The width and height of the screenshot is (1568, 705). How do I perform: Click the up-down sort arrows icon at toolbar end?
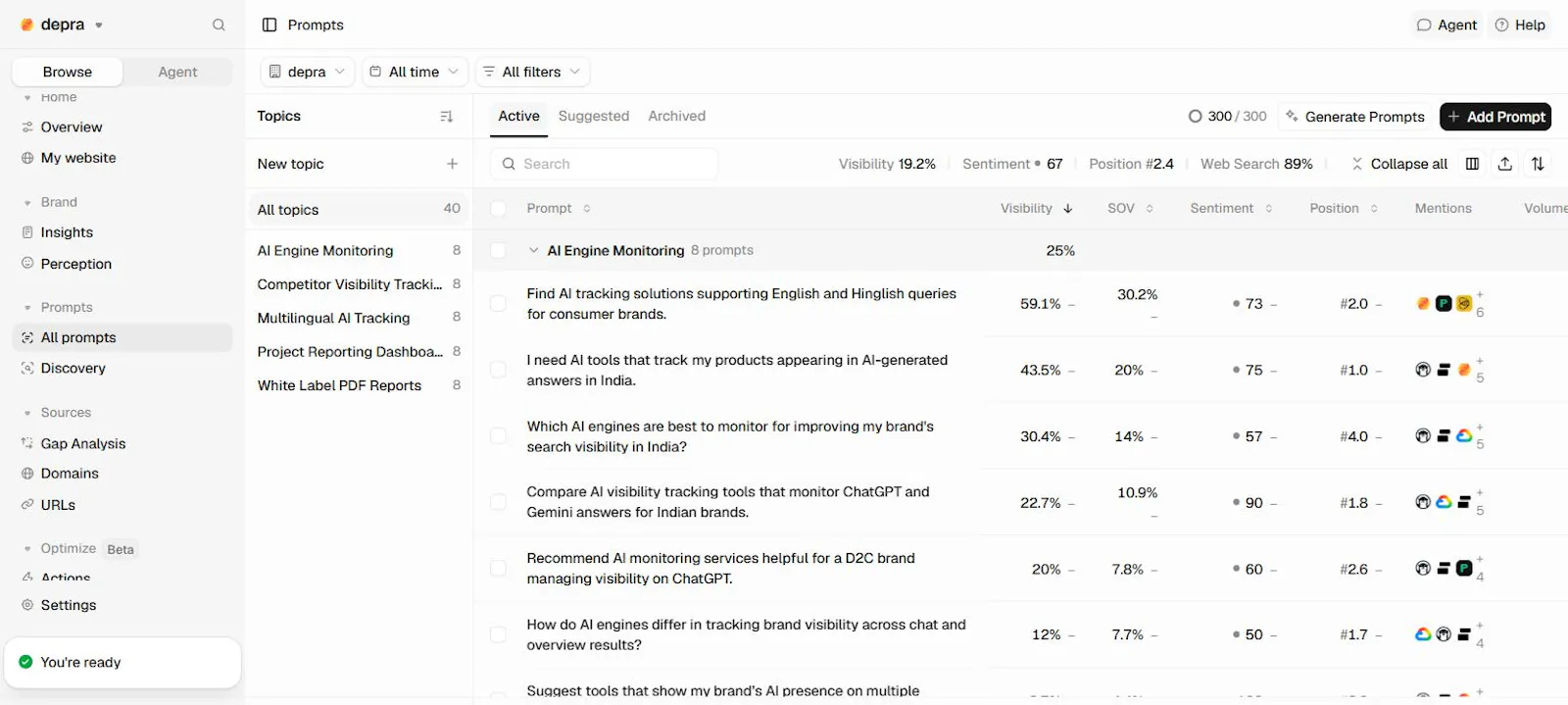(x=1538, y=164)
